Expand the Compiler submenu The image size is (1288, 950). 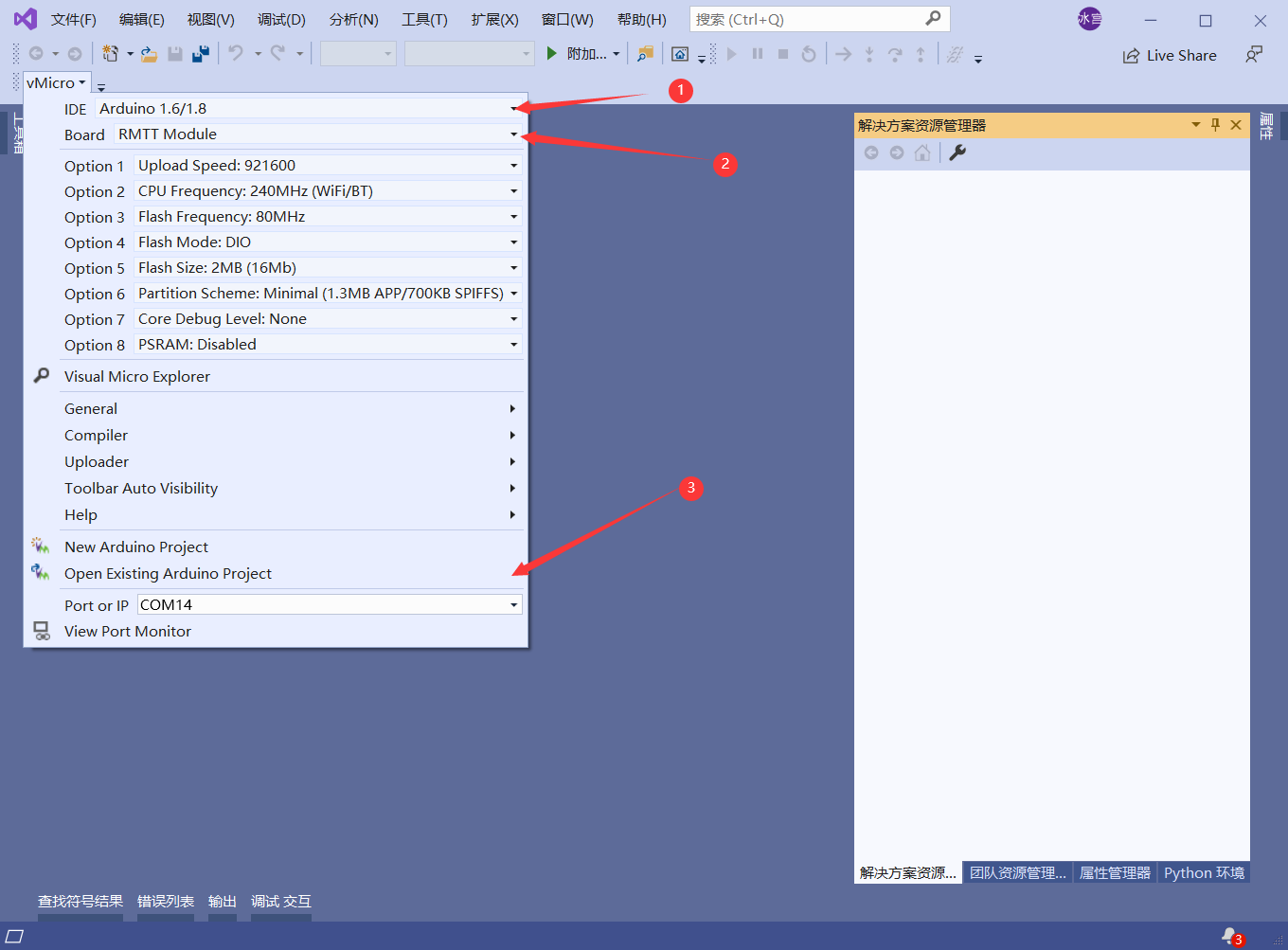291,435
